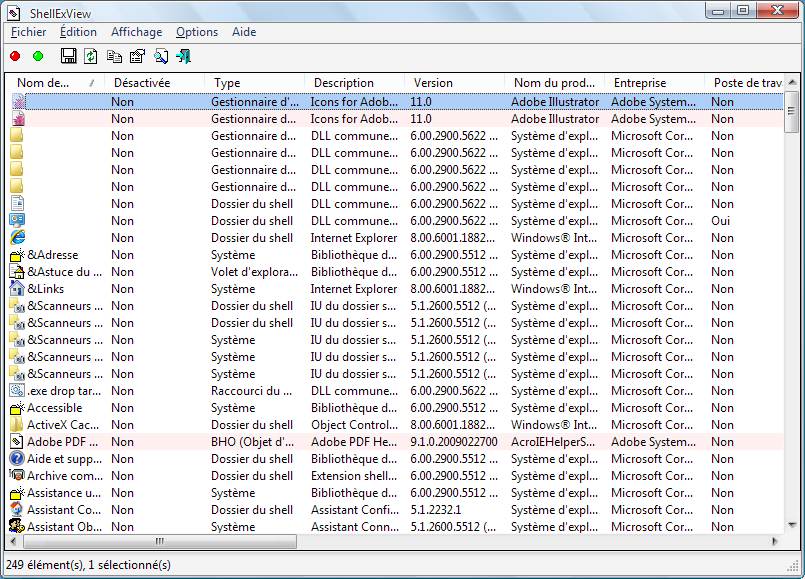805x579 pixels.
Task: Select the row named &Links
Action: (x=396, y=288)
